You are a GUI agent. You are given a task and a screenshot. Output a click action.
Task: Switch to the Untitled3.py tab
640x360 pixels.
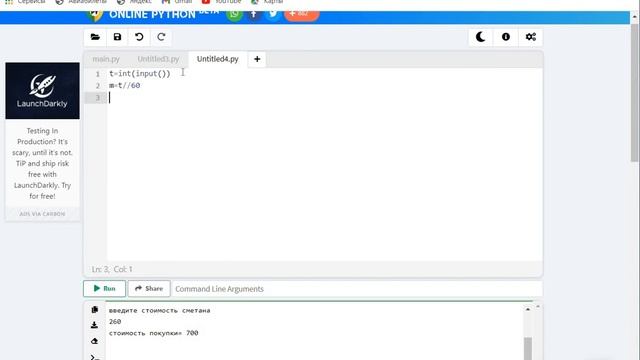[158, 59]
